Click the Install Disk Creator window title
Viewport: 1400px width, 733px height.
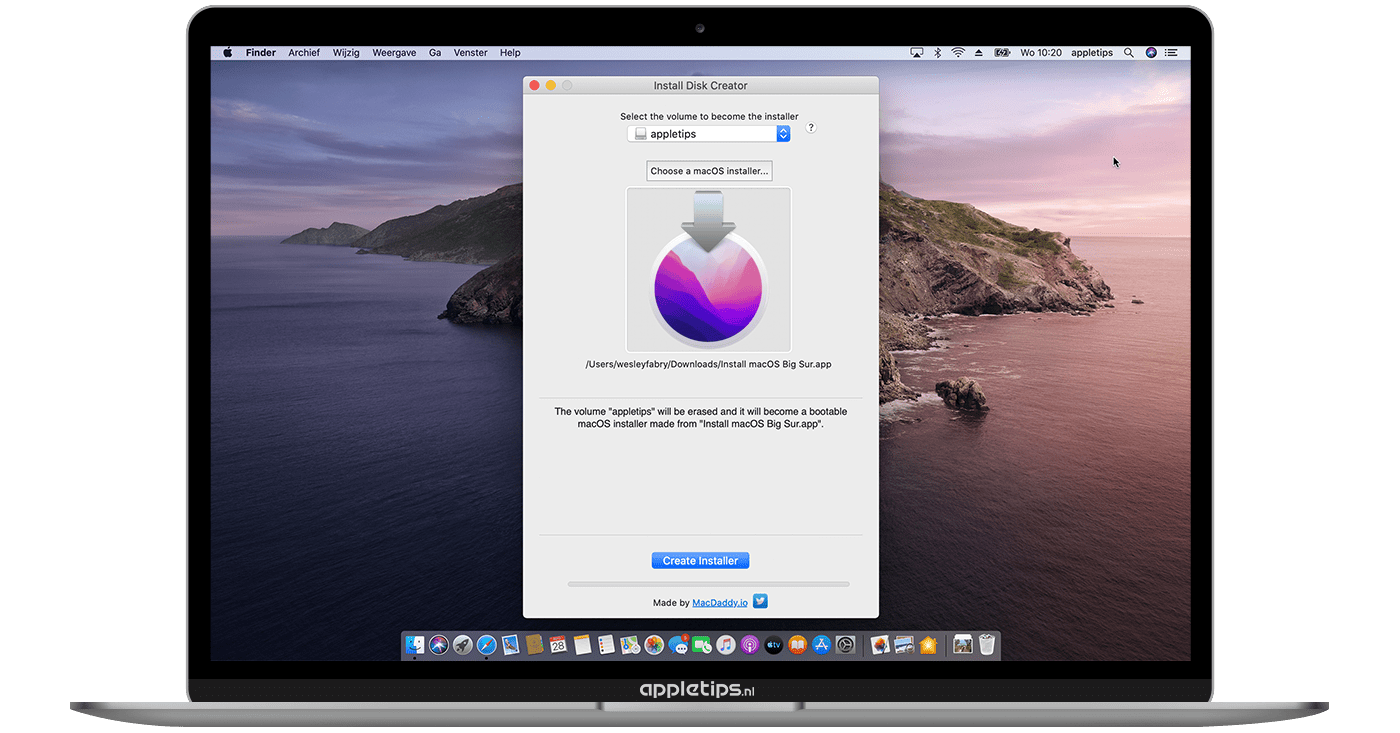click(x=700, y=86)
